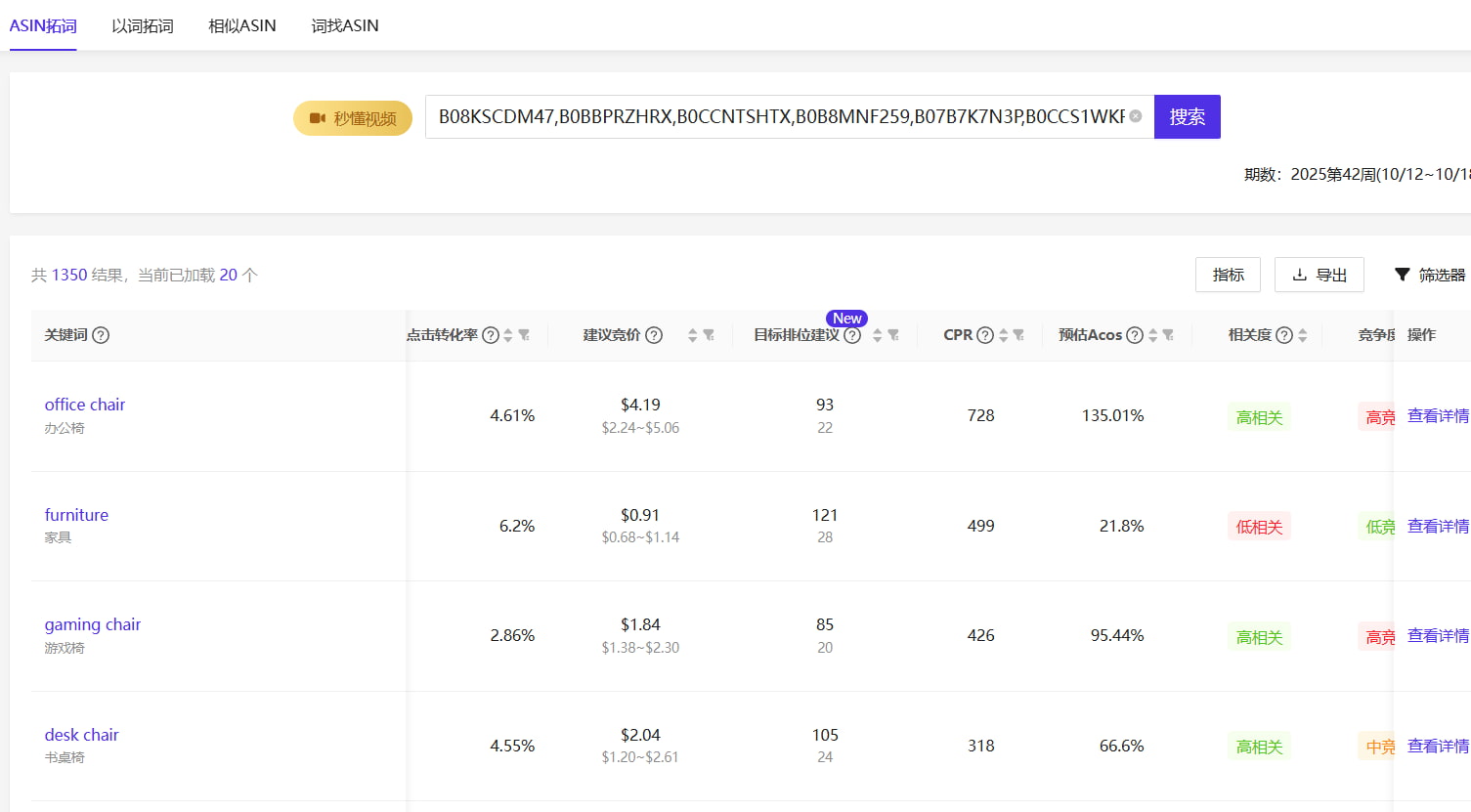
Task: Click into the ASIN search input field
Action: [780, 117]
